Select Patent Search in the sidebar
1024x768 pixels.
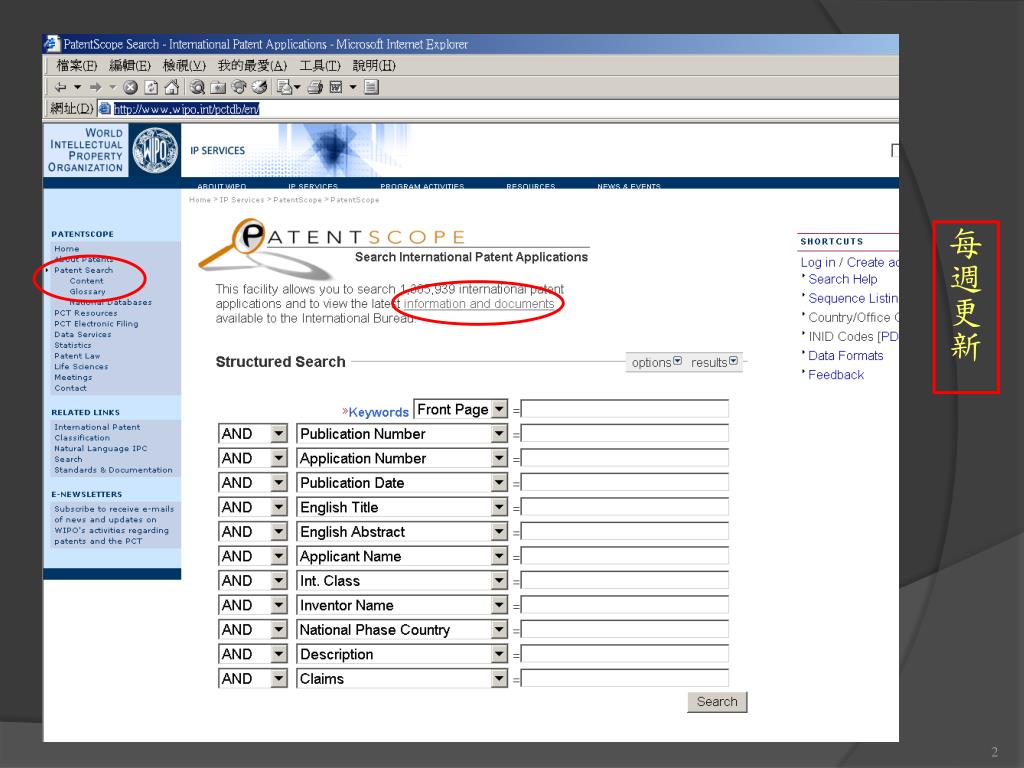(x=84, y=270)
